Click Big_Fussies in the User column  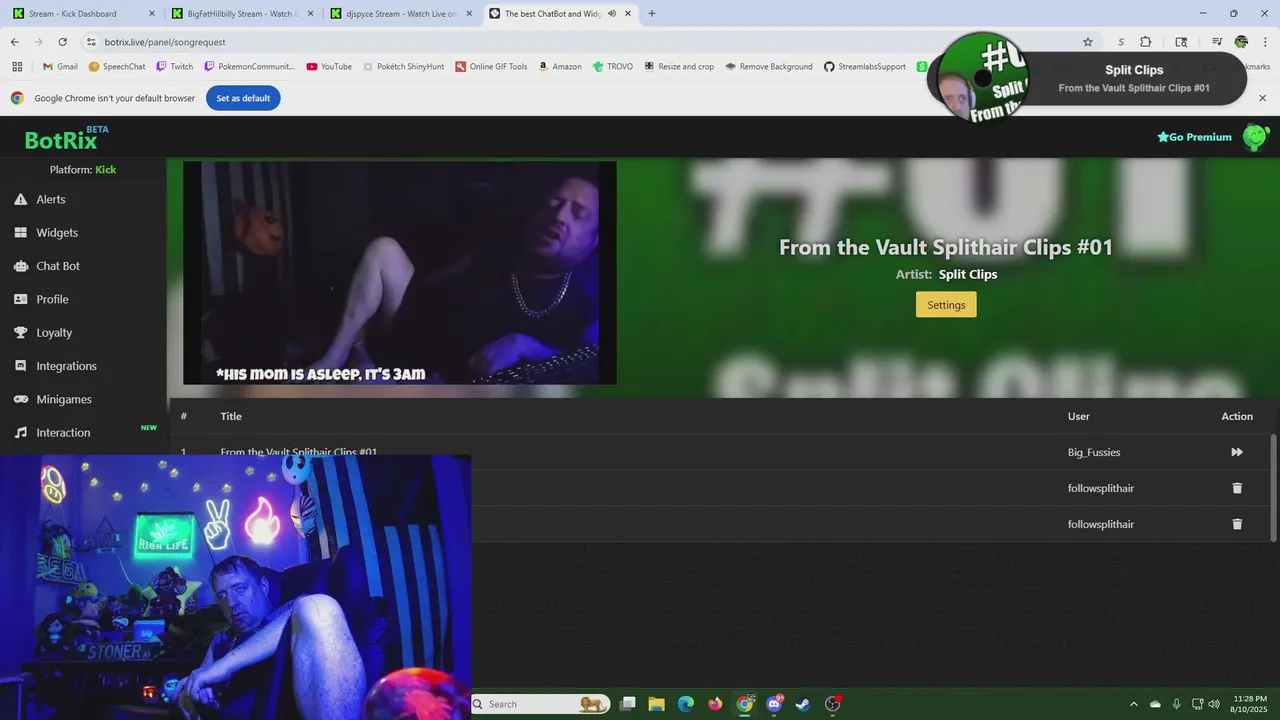coord(1094,452)
